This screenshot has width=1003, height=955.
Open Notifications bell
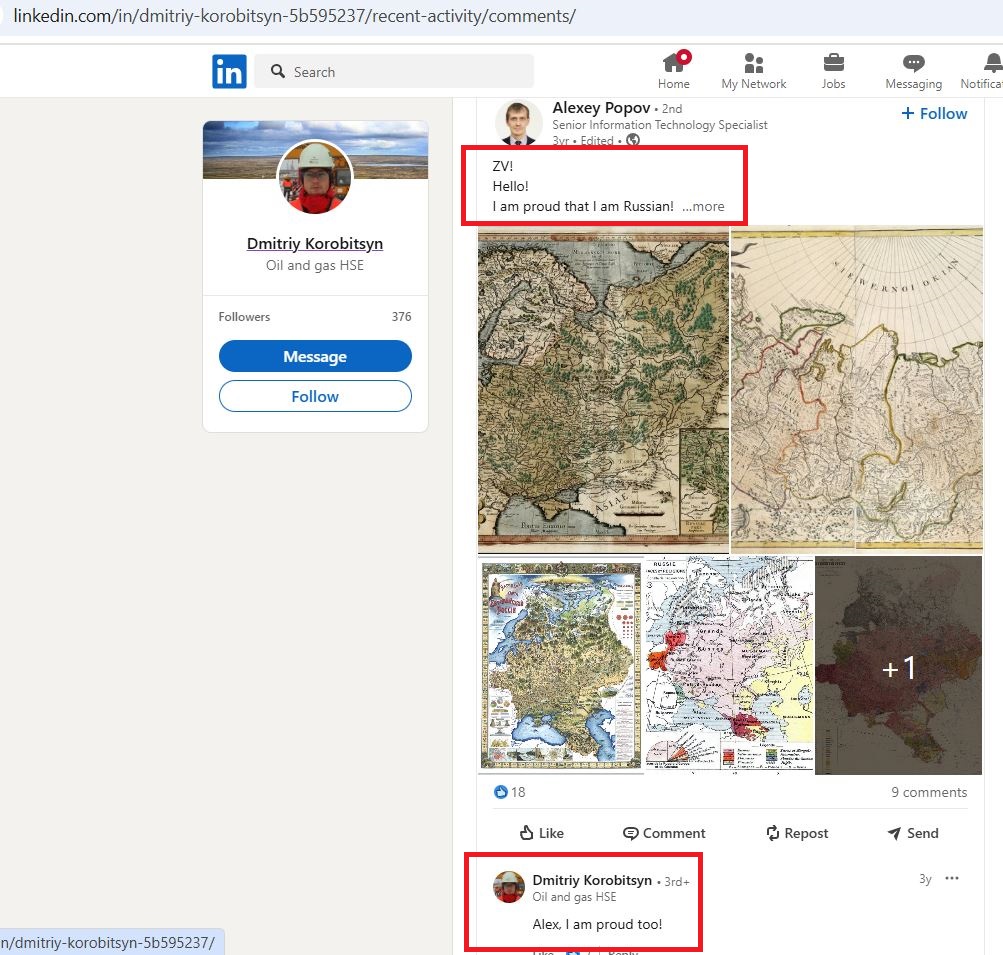(x=984, y=70)
